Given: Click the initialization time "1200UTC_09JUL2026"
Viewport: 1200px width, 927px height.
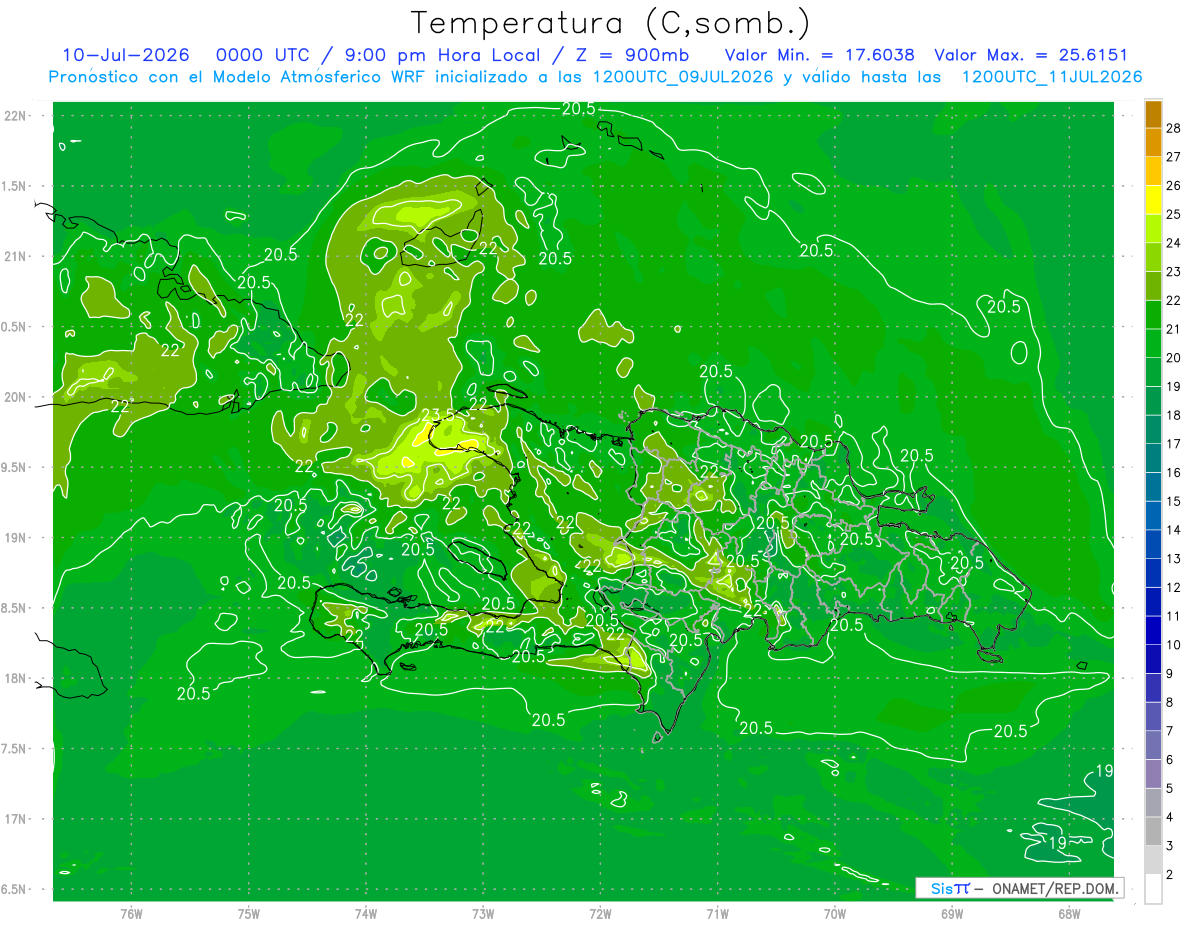Looking at the screenshot, I should click(683, 77).
